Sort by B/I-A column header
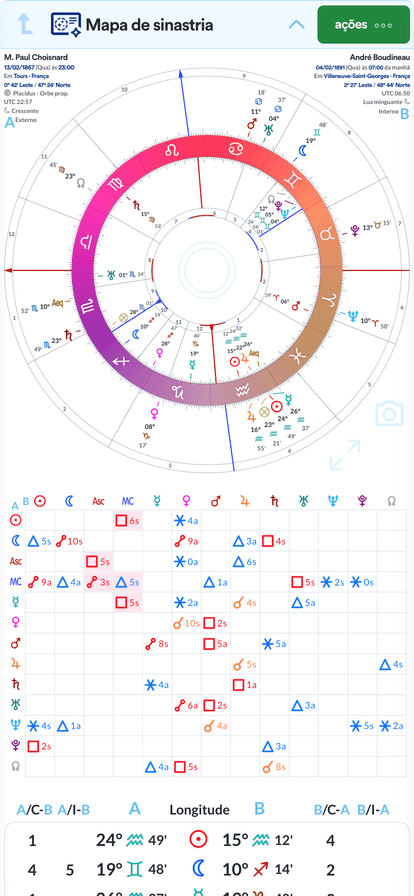The height and width of the screenshot is (896, 414). point(373,810)
